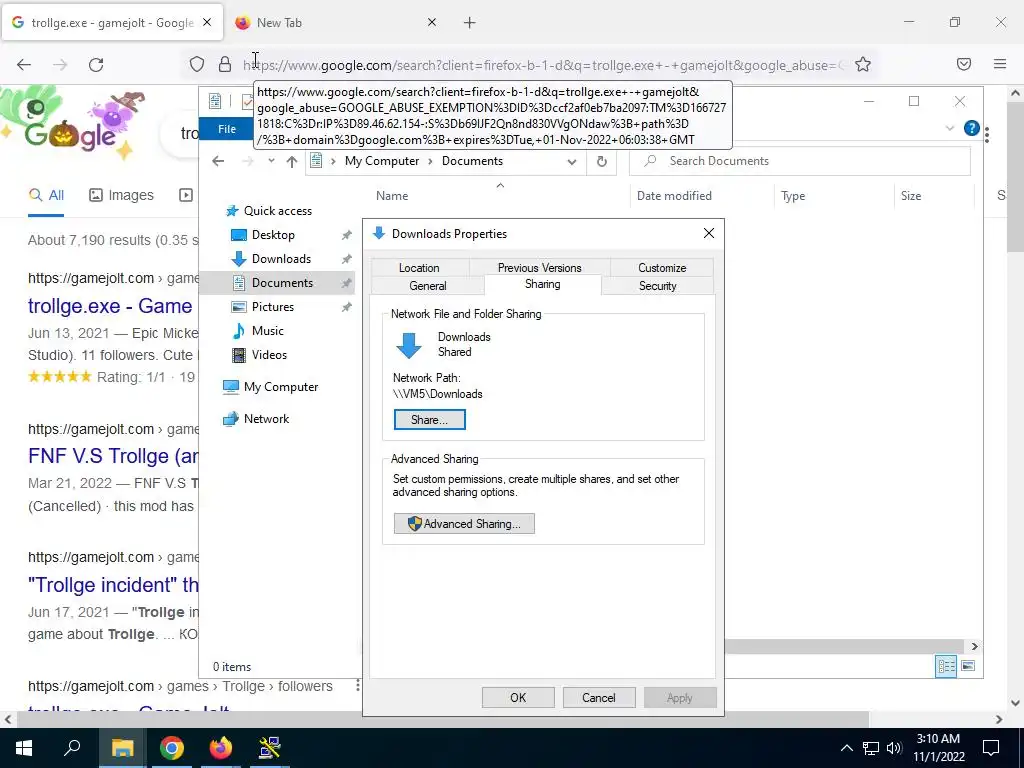Show hidden system tray icons
This screenshot has width=1024, height=768.
[x=846, y=748]
